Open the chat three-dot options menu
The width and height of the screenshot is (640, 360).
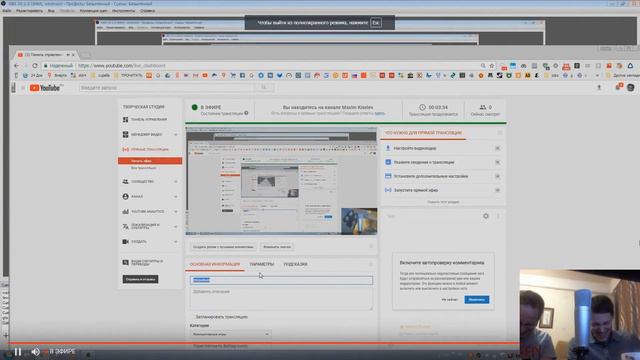click(498, 216)
